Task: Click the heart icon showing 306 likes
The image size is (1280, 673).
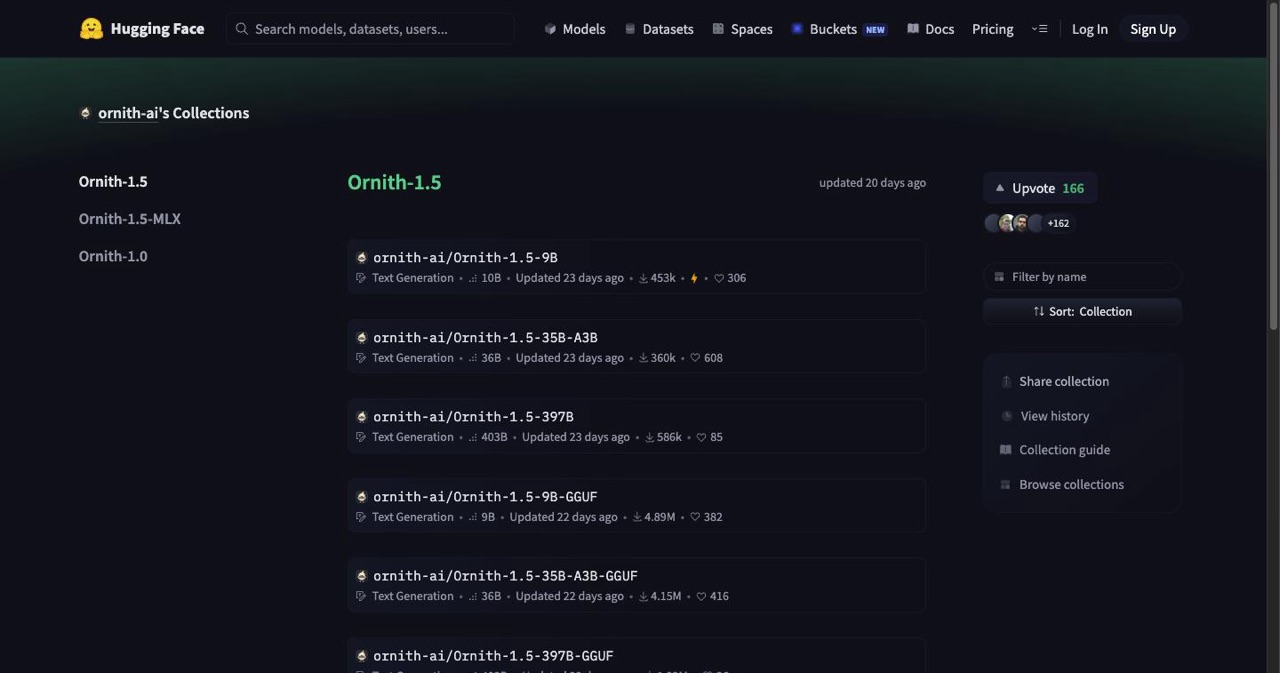Action: pos(719,278)
